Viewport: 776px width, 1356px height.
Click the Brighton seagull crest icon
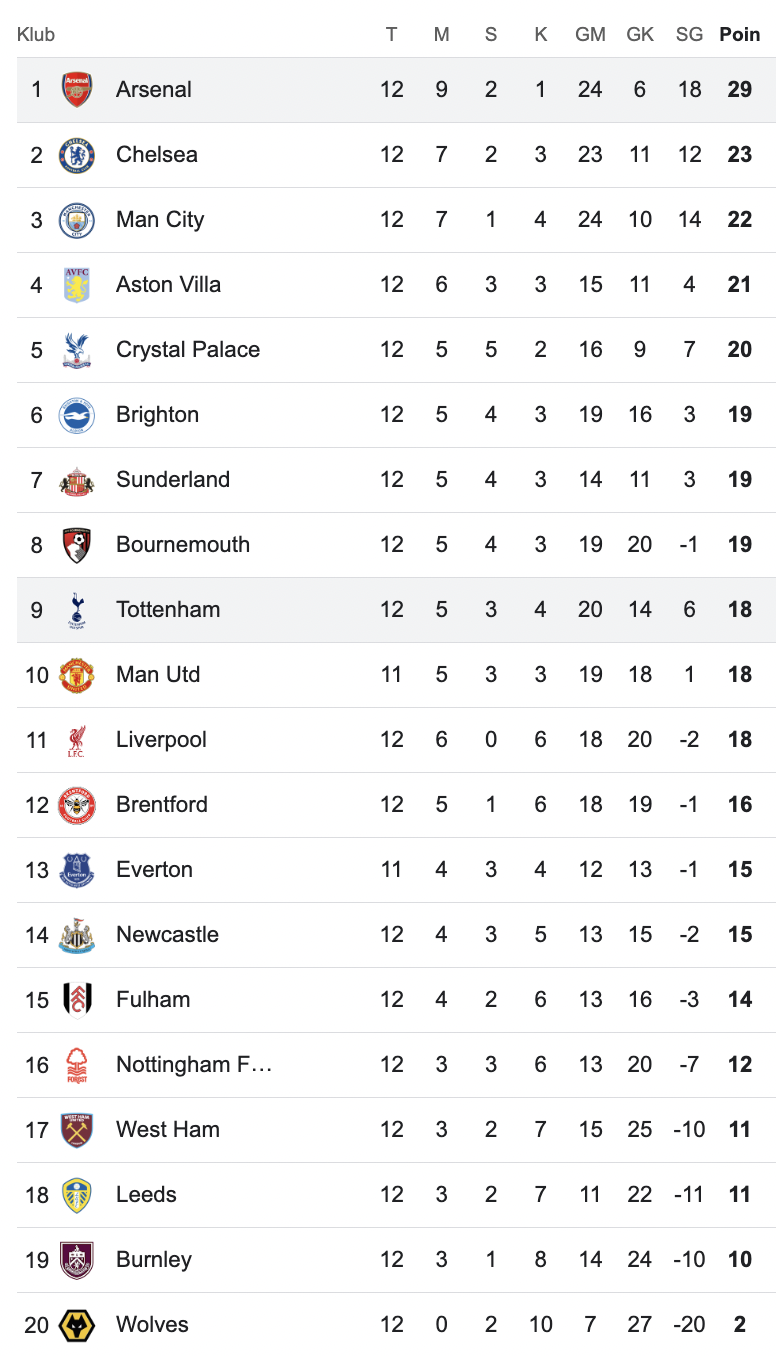click(x=77, y=415)
